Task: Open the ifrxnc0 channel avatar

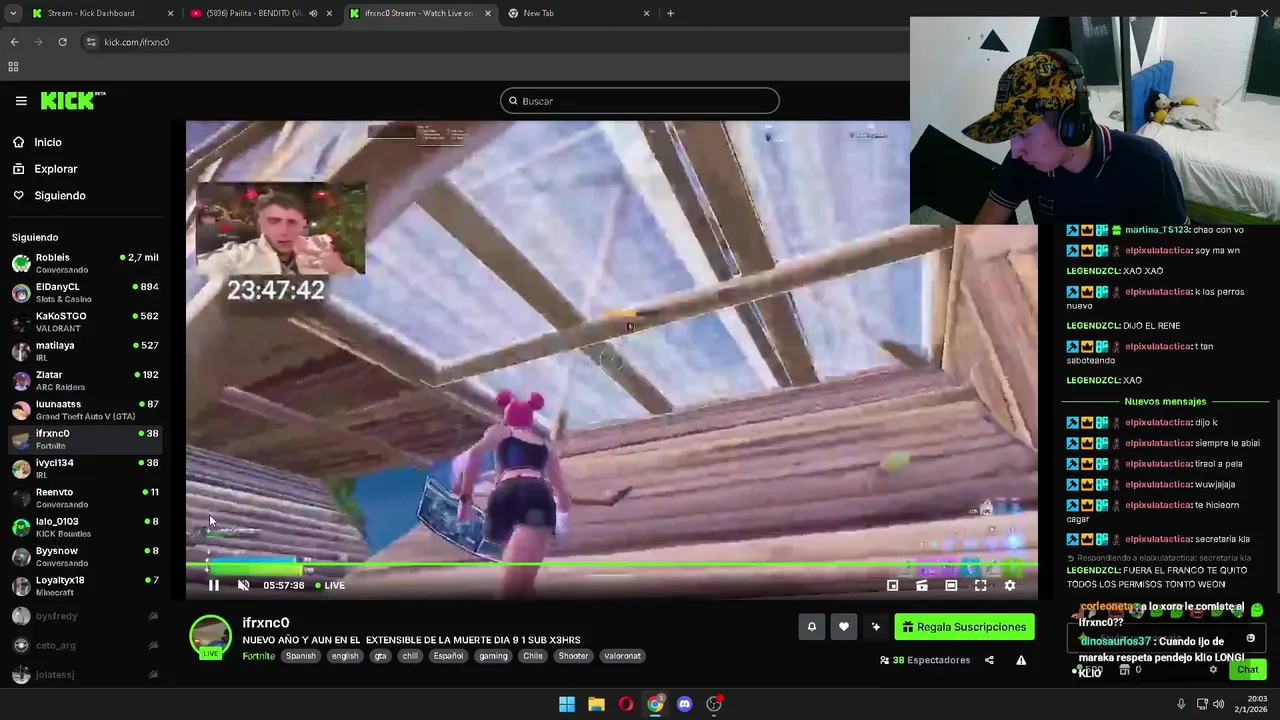Action: pyautogui.click(x=210, y=637)
